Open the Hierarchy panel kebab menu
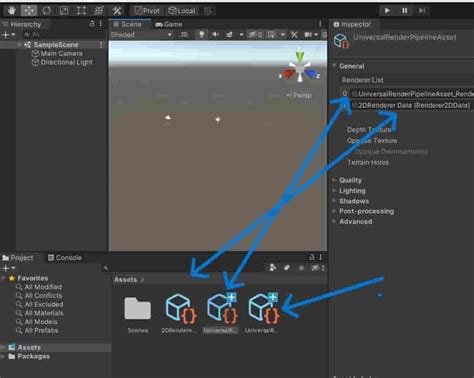This screenshot has width=474, height=378. point(100,24)
